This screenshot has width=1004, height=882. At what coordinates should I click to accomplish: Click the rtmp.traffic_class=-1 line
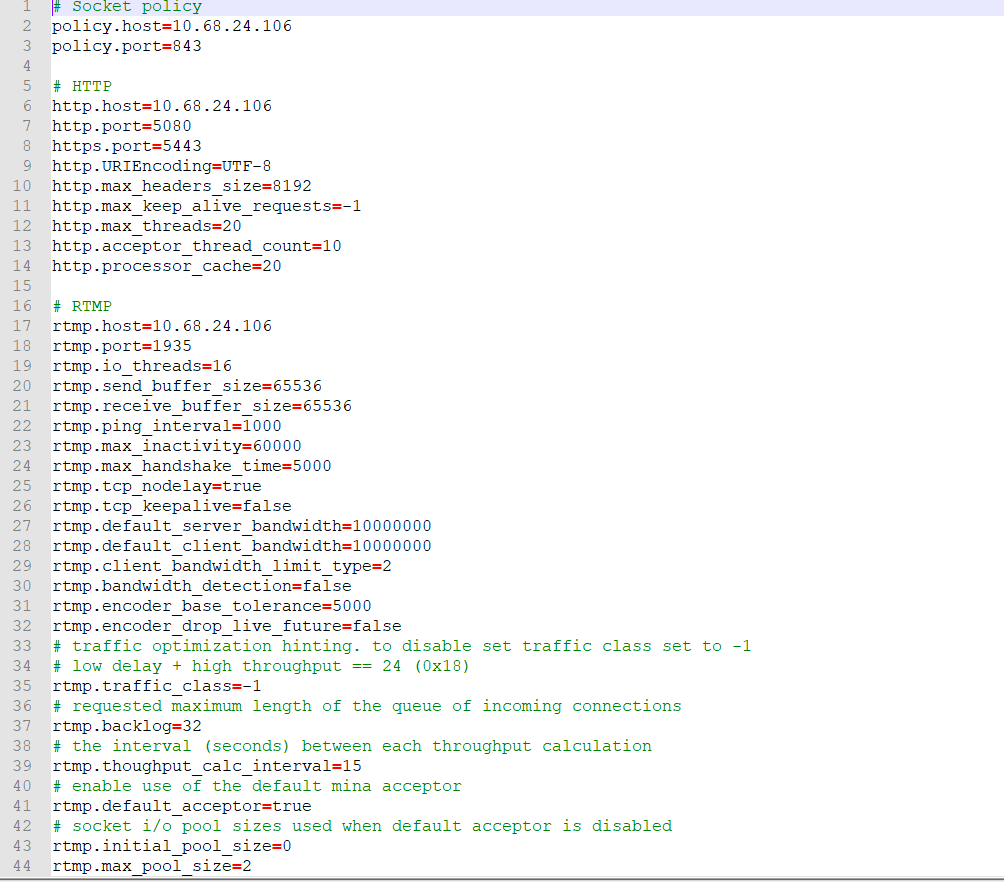pos(157,687)
